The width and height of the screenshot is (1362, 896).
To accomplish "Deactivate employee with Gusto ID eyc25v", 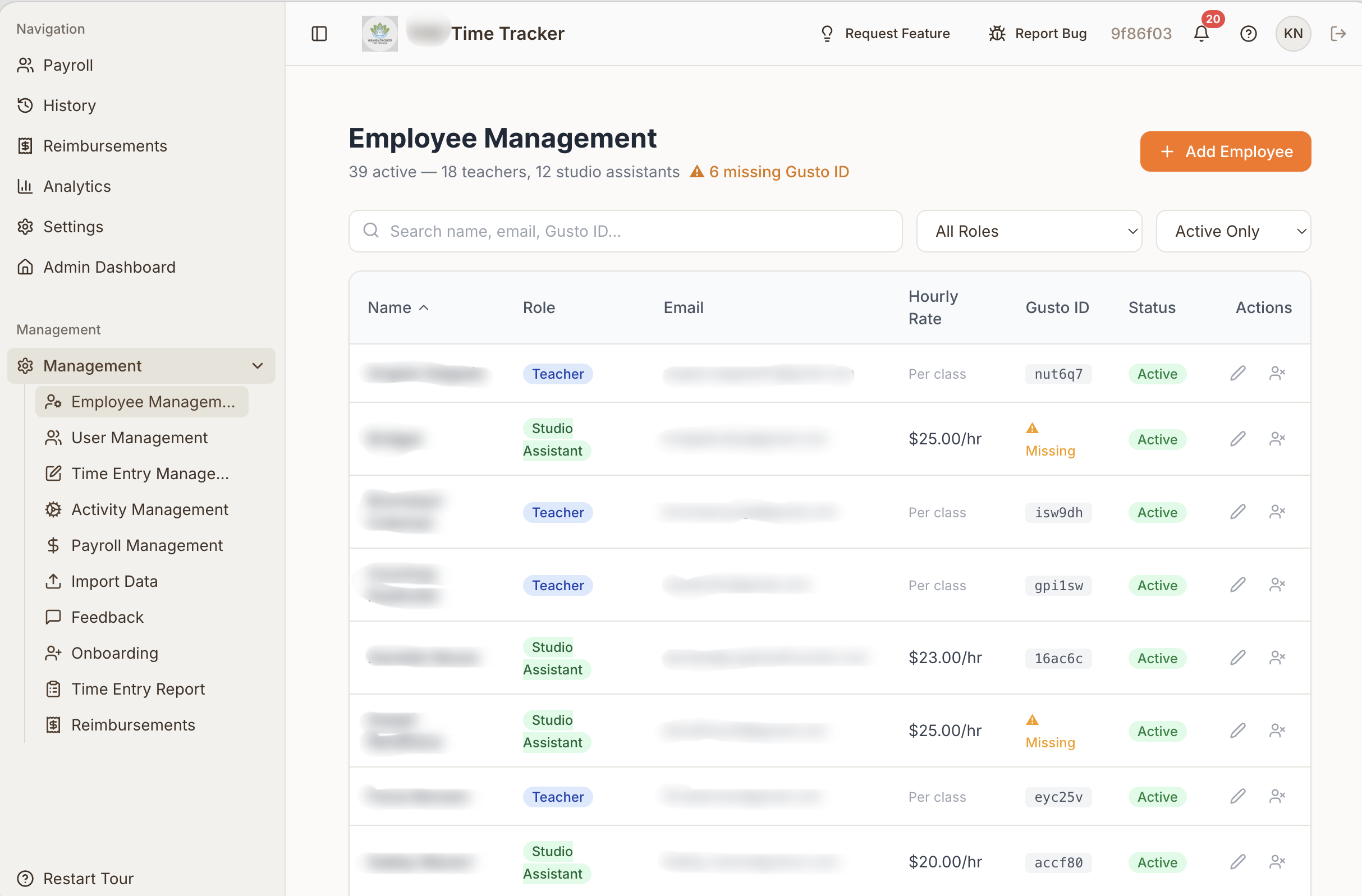I will click(x=1277, y=796).
